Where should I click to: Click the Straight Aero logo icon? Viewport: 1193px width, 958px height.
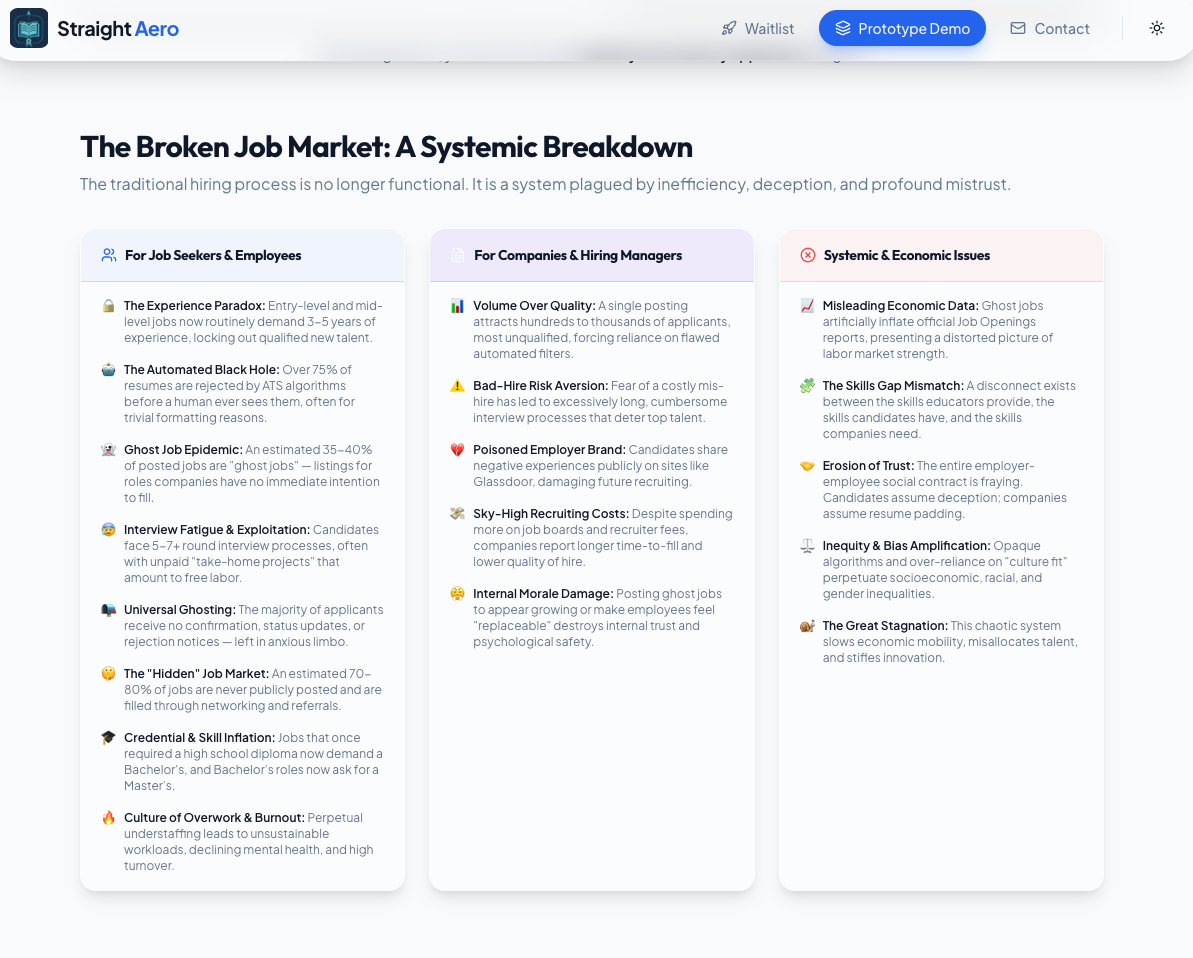click(29, 28)
